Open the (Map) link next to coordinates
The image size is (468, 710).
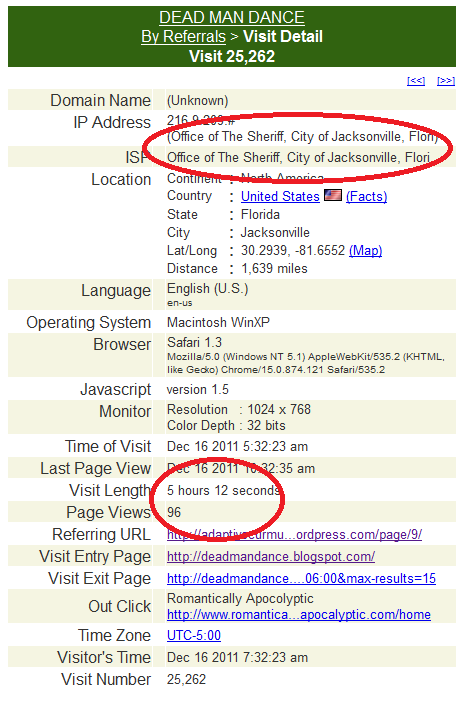coord(365,251)
